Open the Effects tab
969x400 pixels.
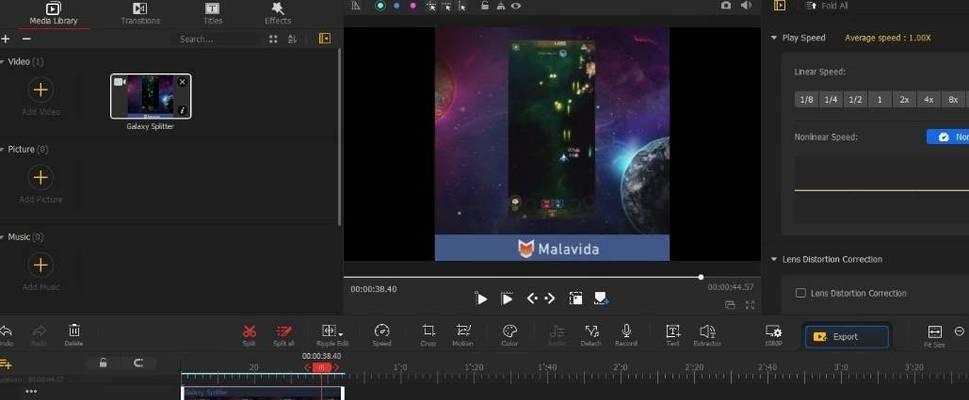coord(277,14)
